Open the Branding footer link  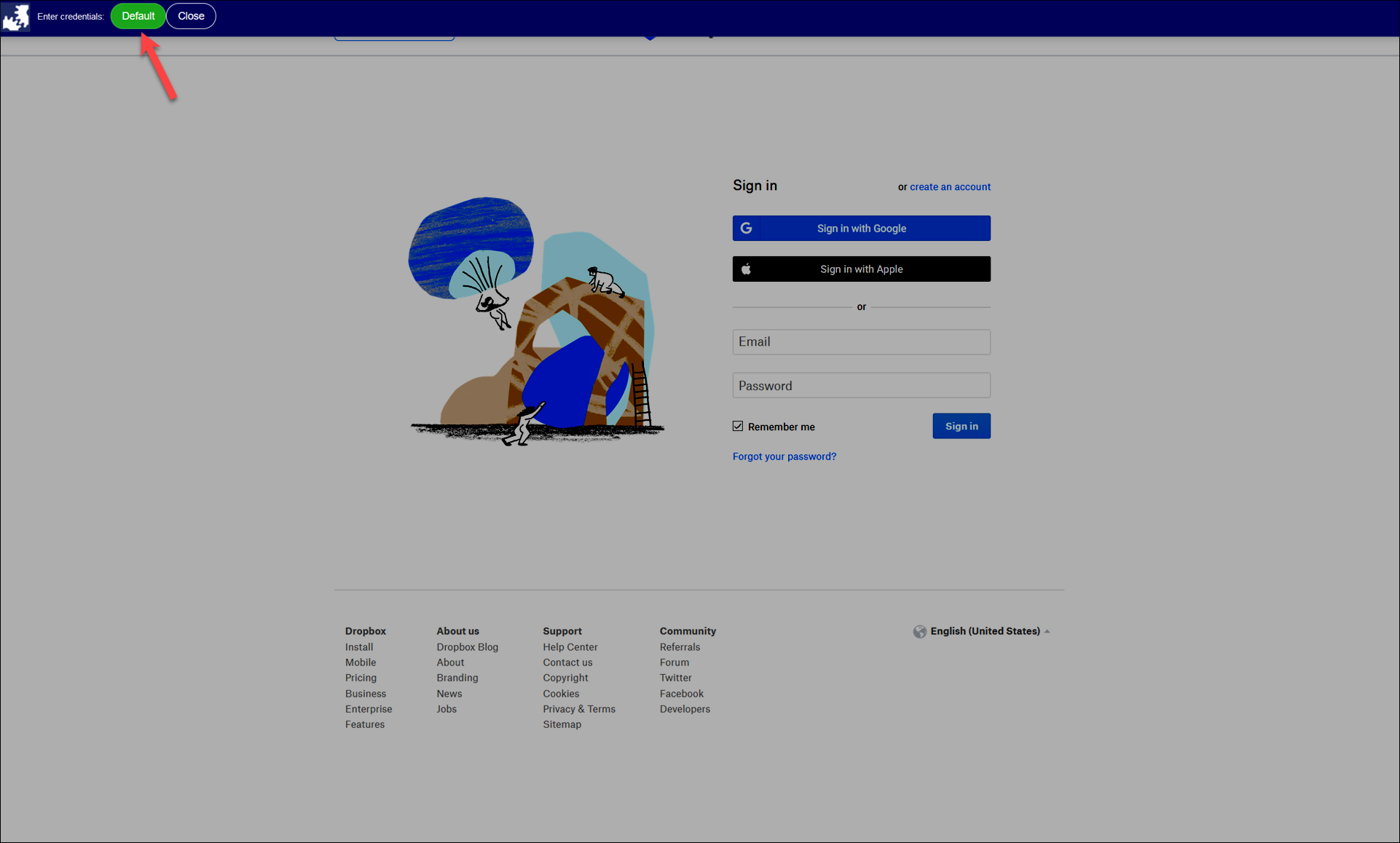(457, 678)
